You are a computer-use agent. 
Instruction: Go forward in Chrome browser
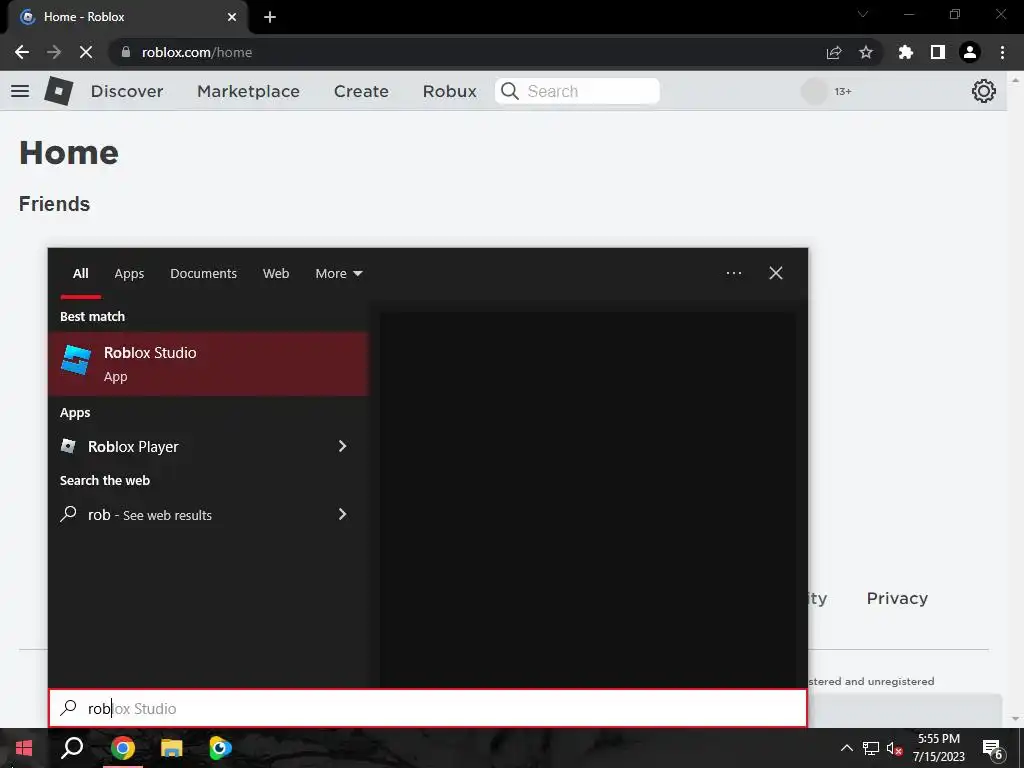tap(54, 52)
